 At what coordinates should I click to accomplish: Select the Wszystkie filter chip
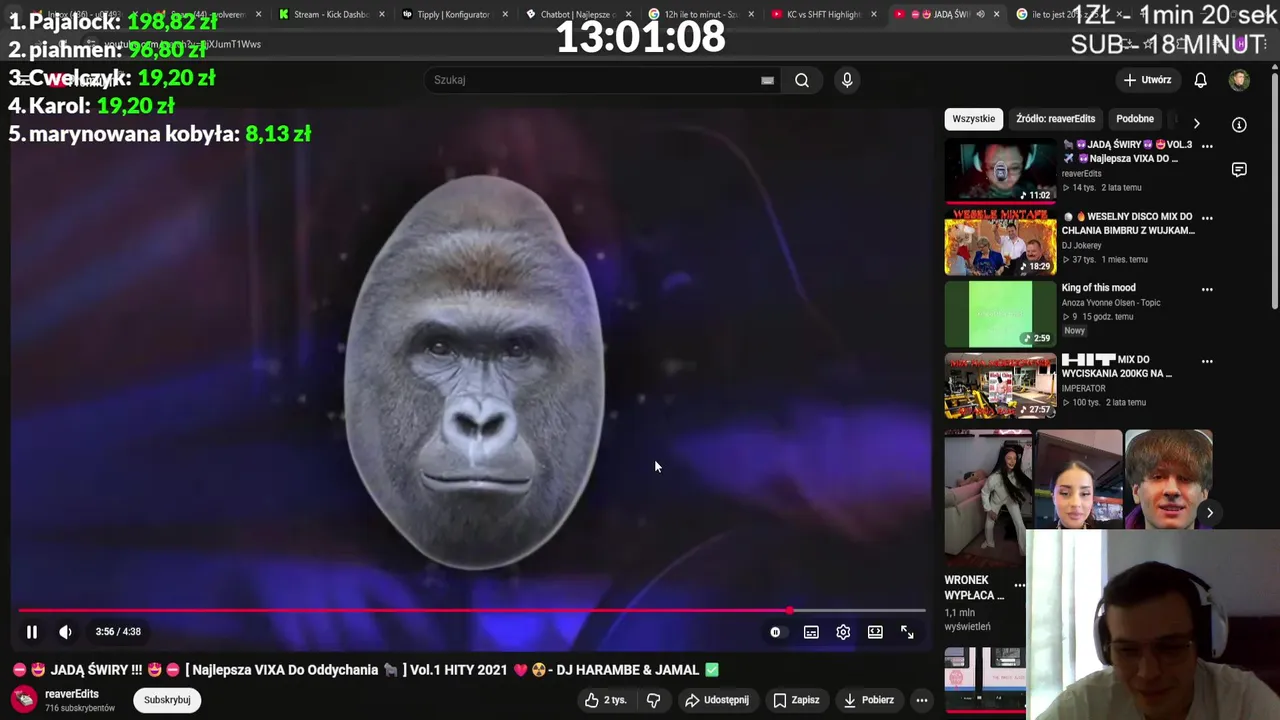pyautogui.click(x=974, y=118)
